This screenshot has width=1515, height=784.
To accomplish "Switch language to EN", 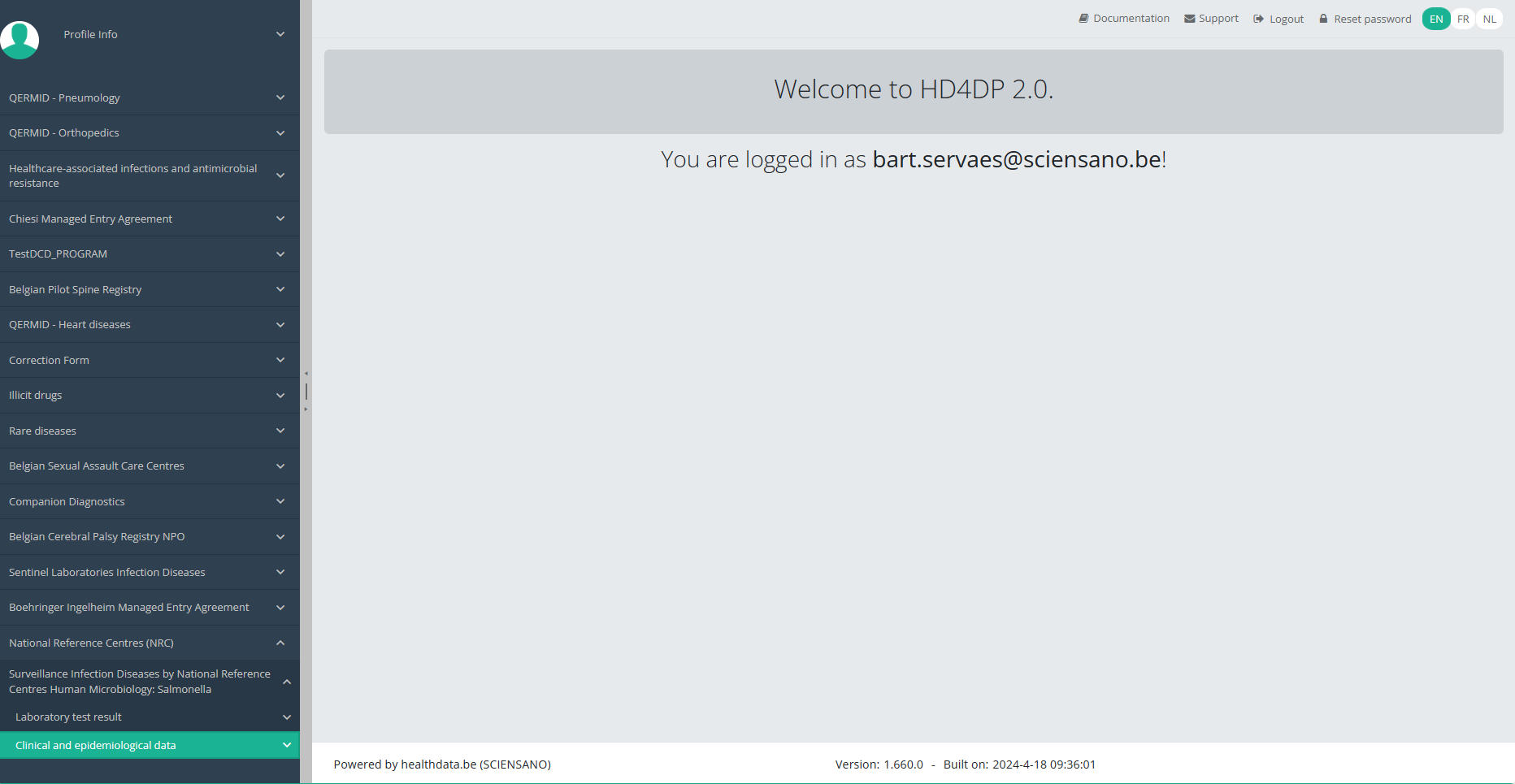I will point(1436,19).
